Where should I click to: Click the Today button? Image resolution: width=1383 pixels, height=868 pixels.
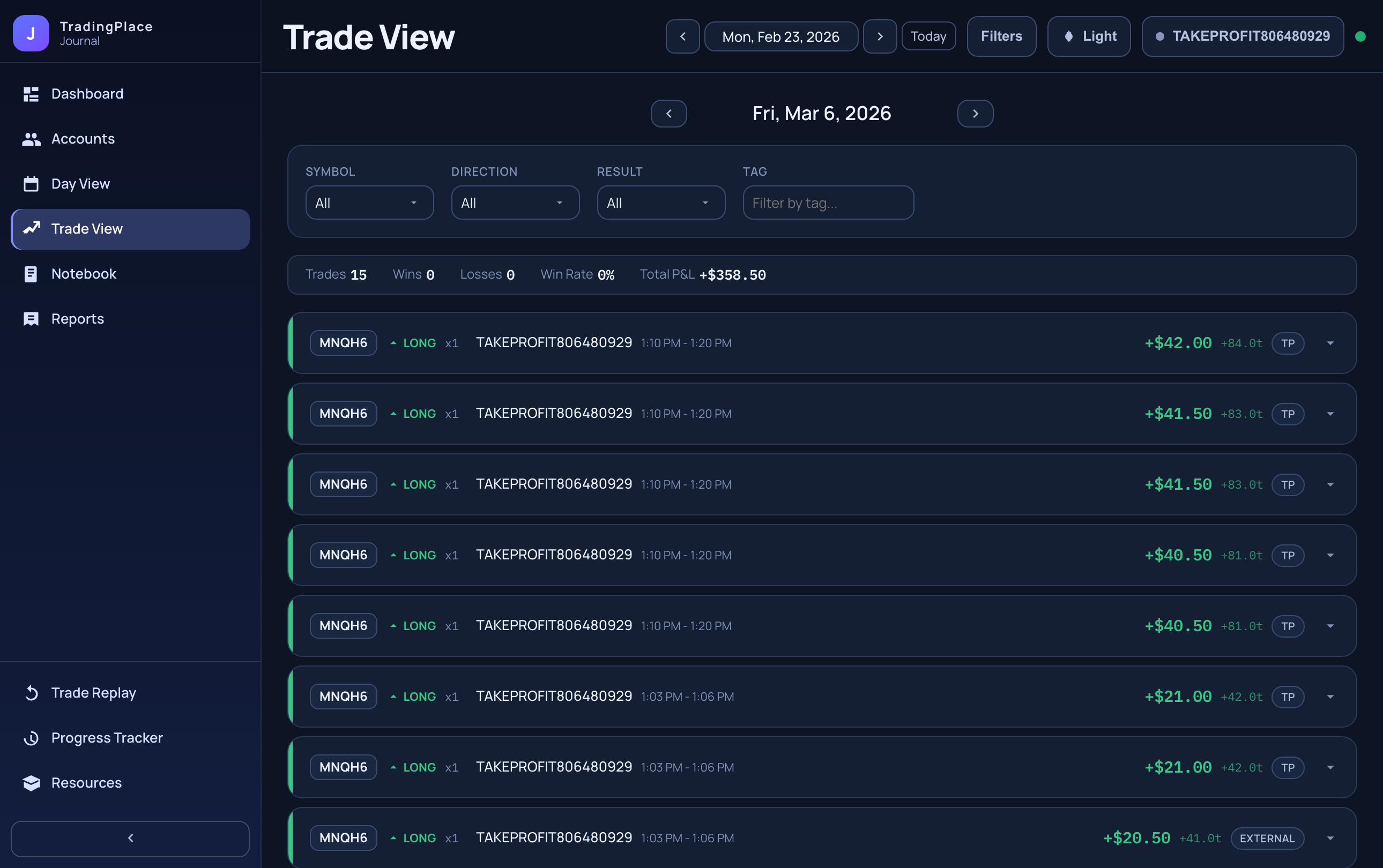pyautogui.click(x=928, y=35)
